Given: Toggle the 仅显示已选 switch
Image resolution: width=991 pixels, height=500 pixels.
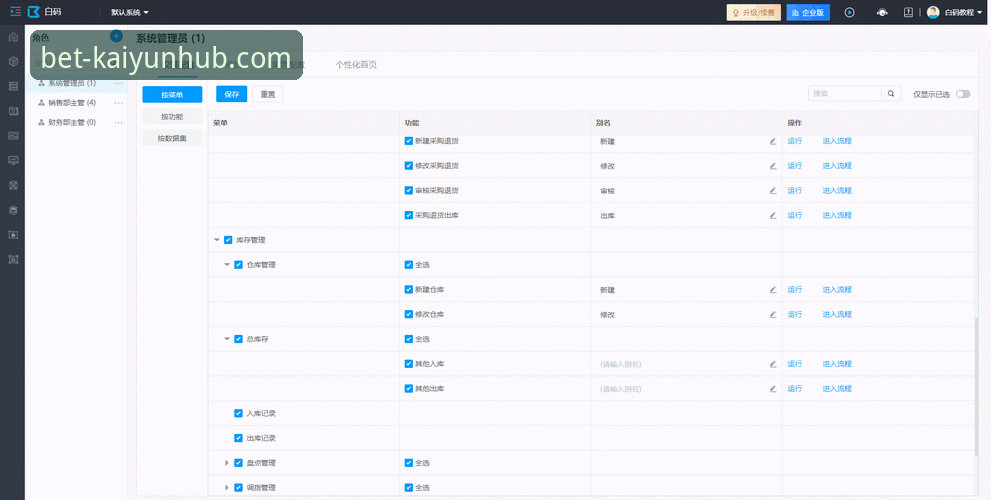Looking at the screenshot, I should [x=963, y=94].
